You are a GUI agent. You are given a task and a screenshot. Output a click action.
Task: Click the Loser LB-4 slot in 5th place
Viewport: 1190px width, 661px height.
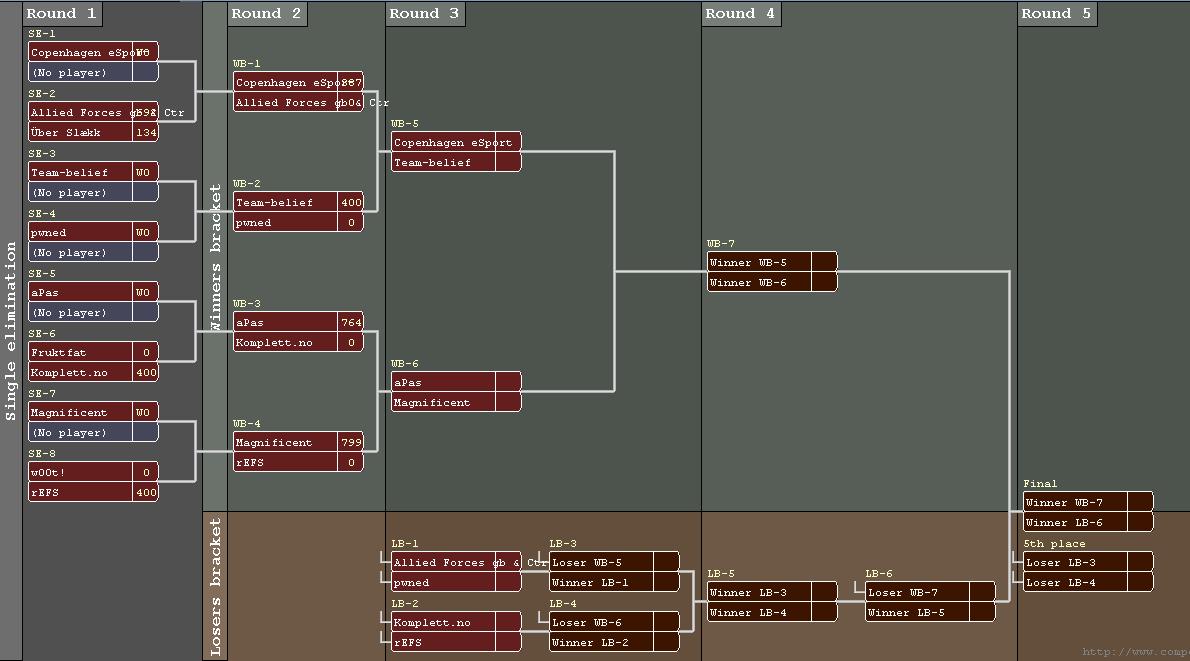click(x=1088, y=581)
